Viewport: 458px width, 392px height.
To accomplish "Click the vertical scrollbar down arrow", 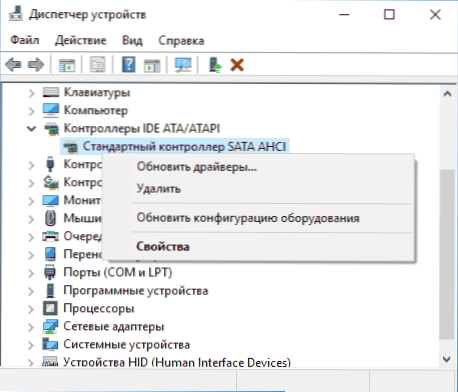I will [447, 359].
